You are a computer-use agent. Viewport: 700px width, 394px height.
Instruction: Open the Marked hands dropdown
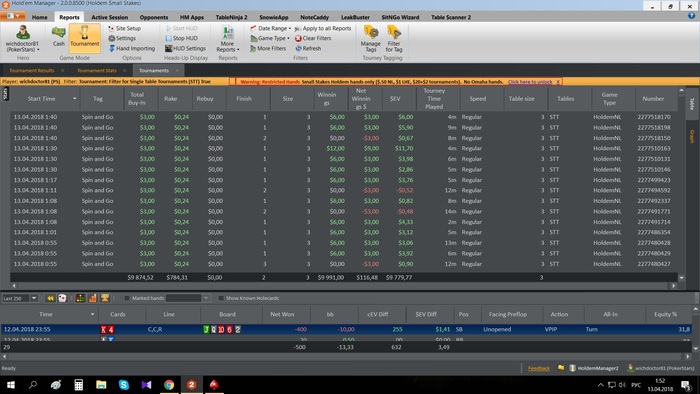pyautogui.click(x=206, y=298)
